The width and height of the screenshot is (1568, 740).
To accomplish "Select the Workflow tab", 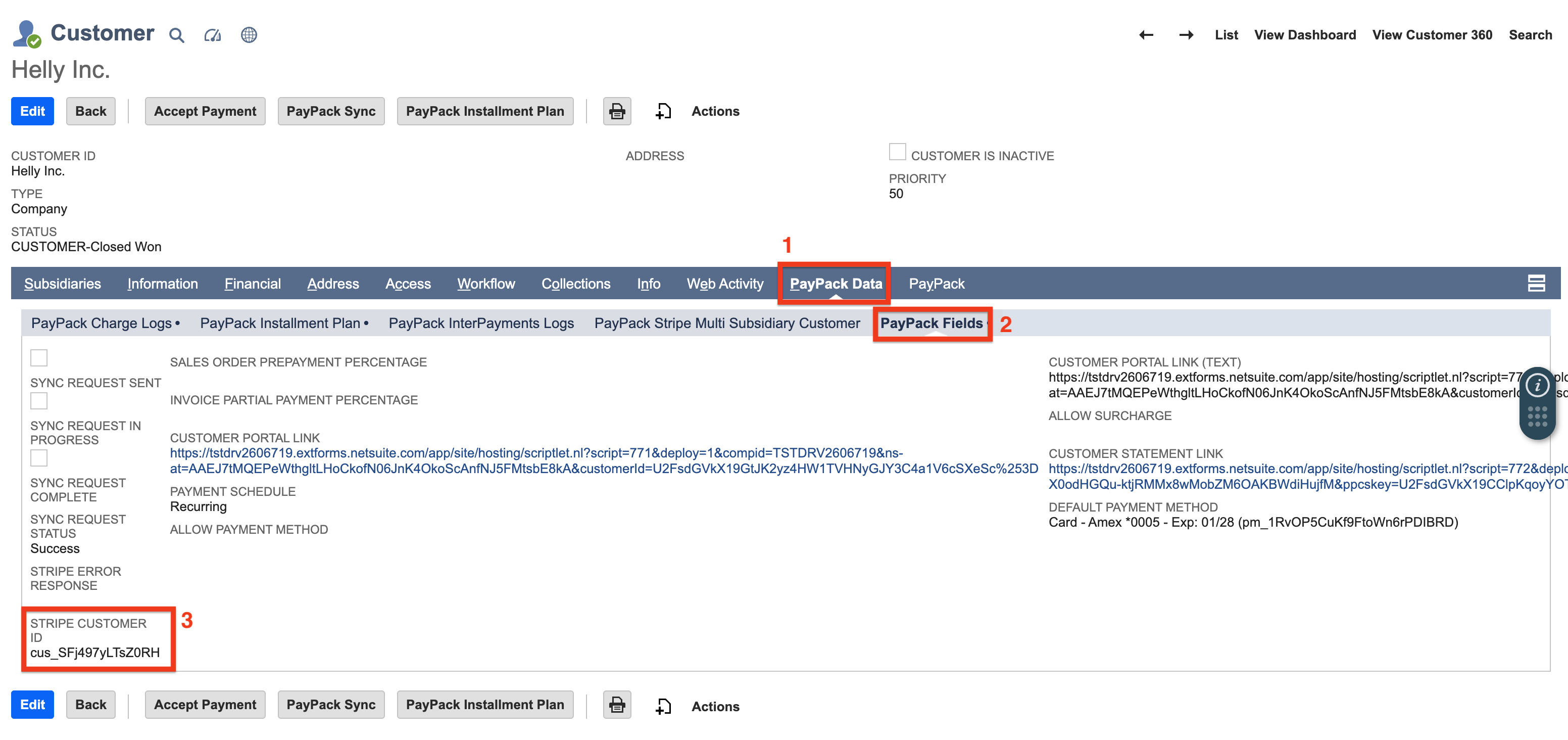I will pos(486,284).
